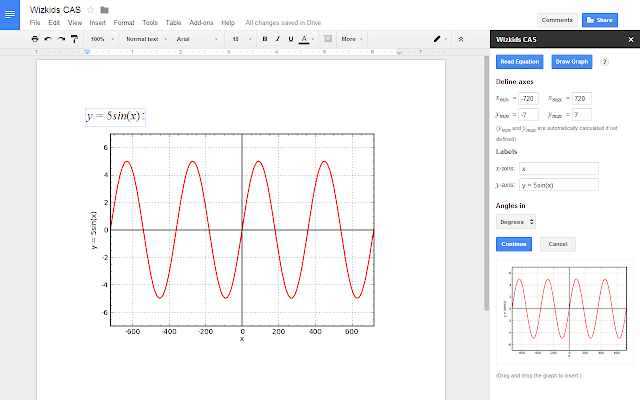Open the File menu

pyautogui.click(x=35, y=23)
